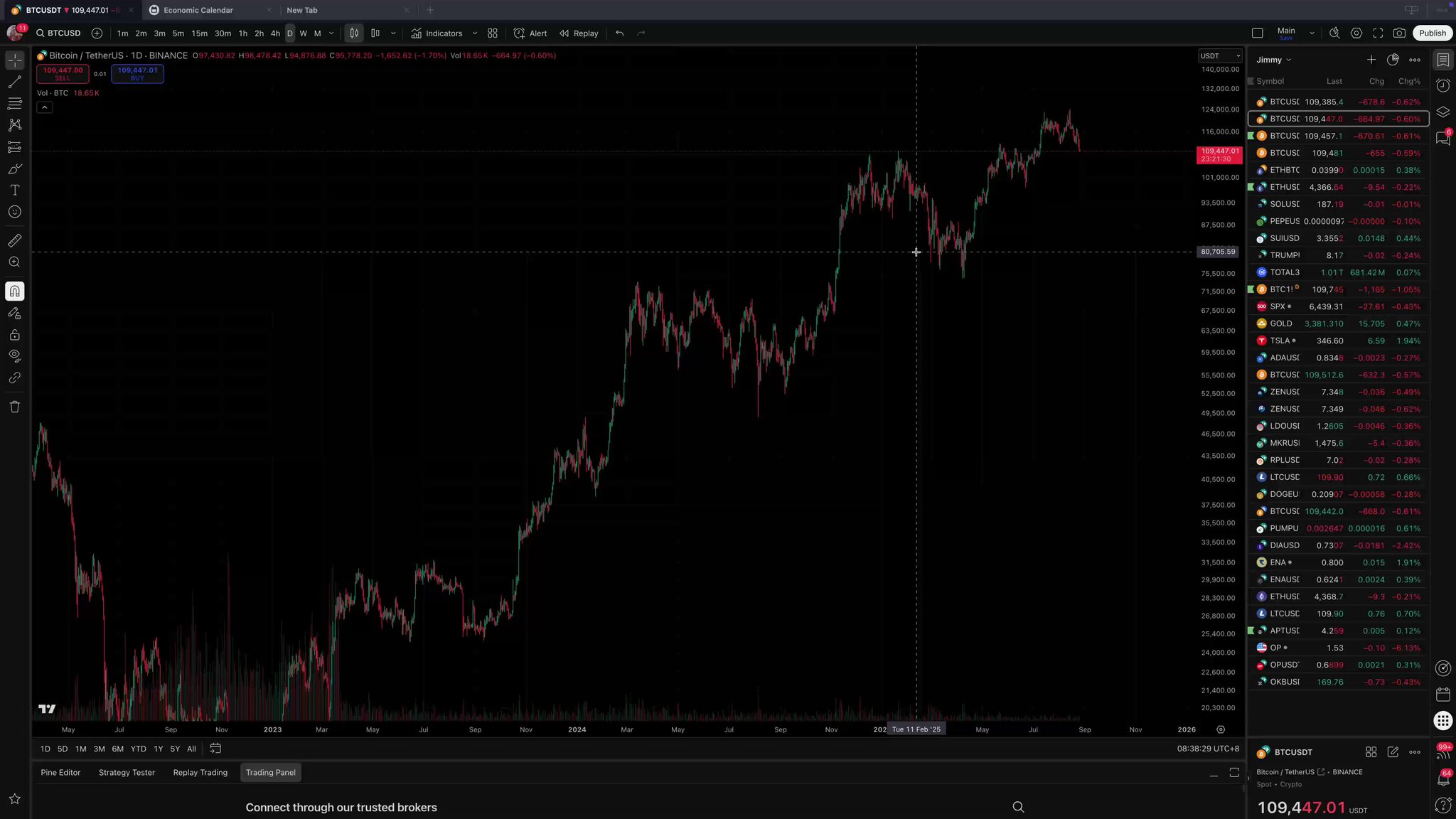Select the 4h timeframe

pos(275,33)
